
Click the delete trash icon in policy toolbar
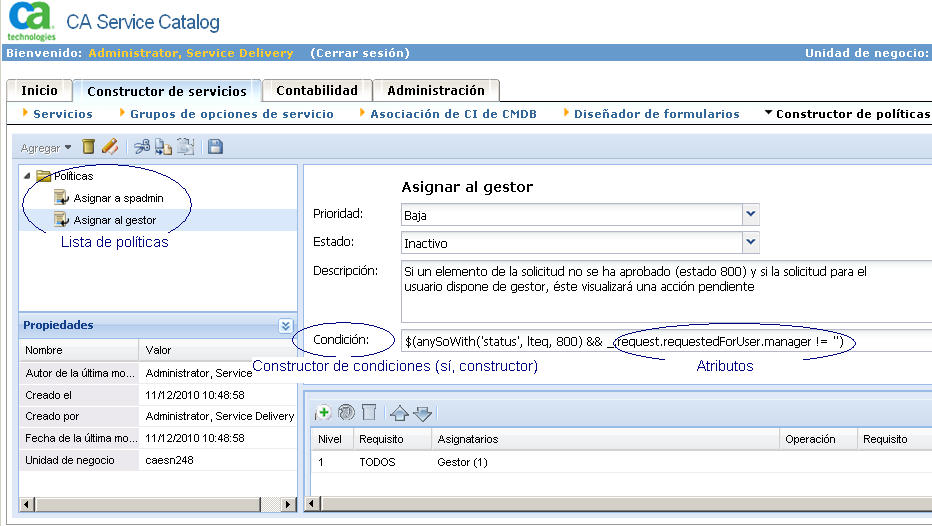(89, 147)
